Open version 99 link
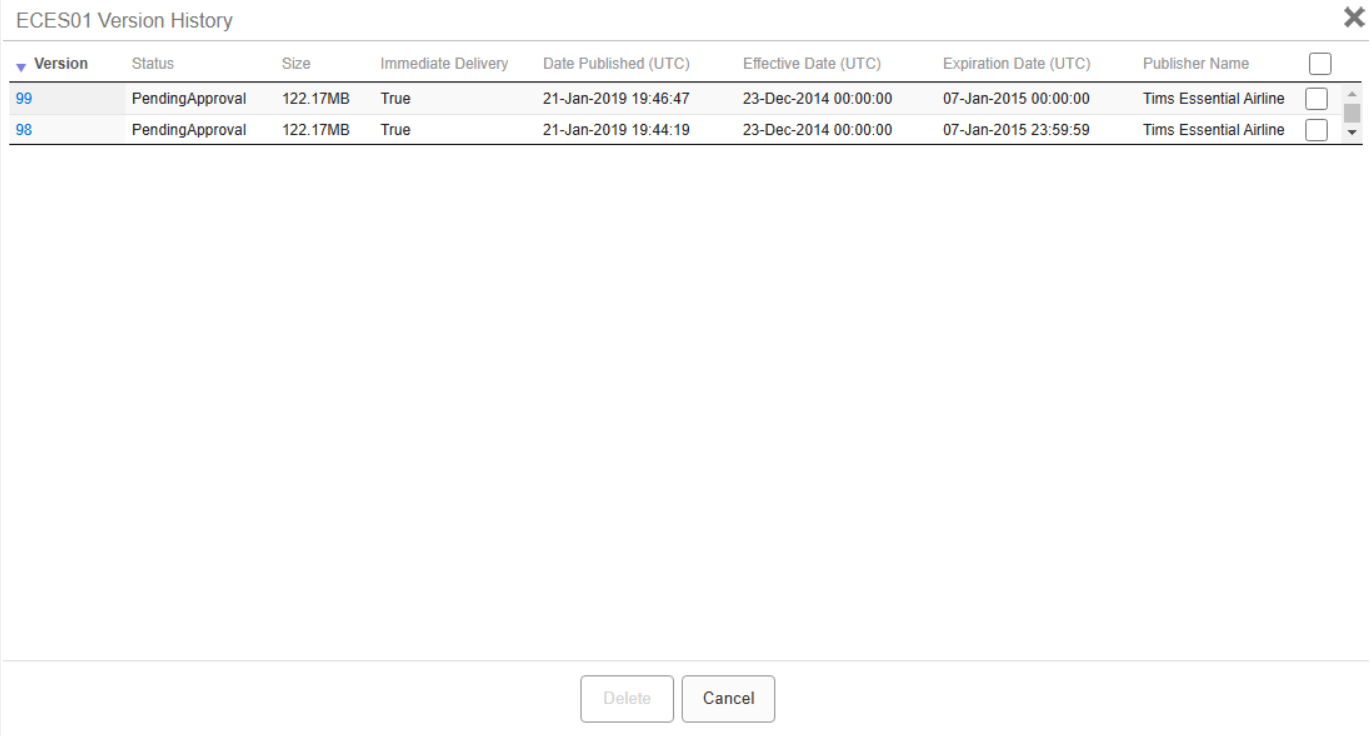Image resolution: width=1372 pixels, height=736 pixels. tap(24, 98)
